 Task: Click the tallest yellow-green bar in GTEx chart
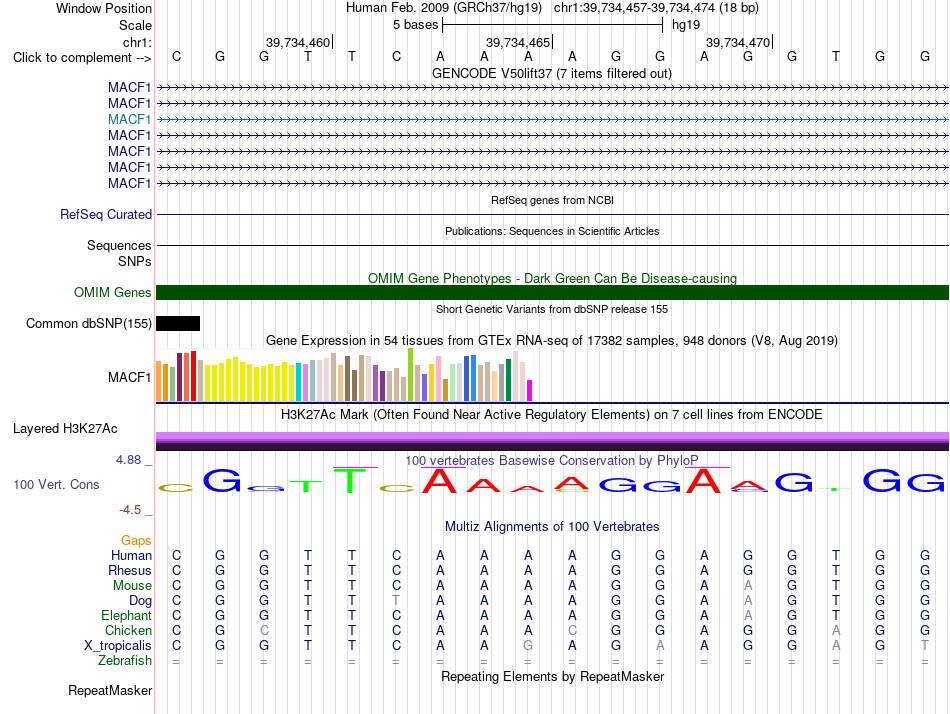click(411, 375)
